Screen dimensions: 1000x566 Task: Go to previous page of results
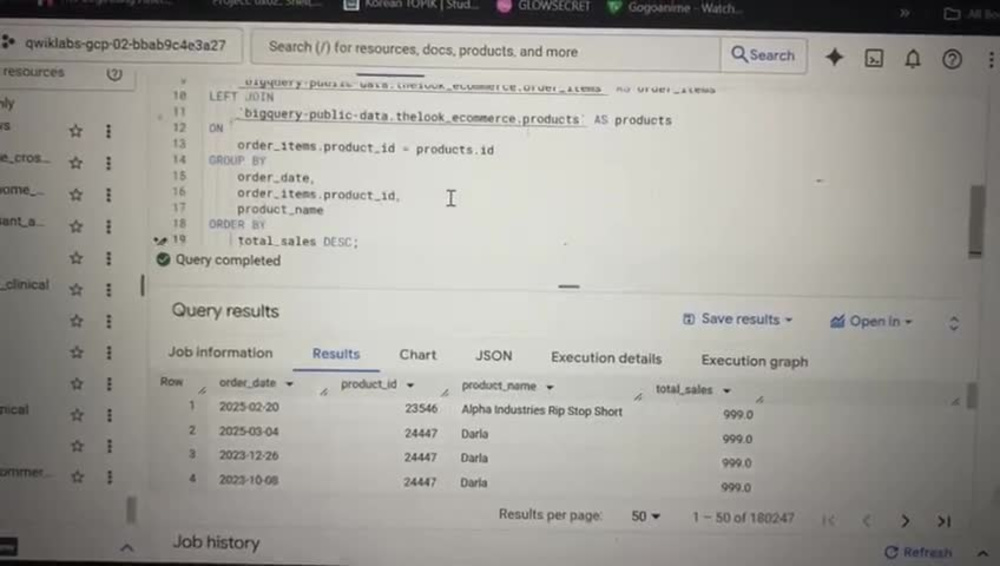867,521
